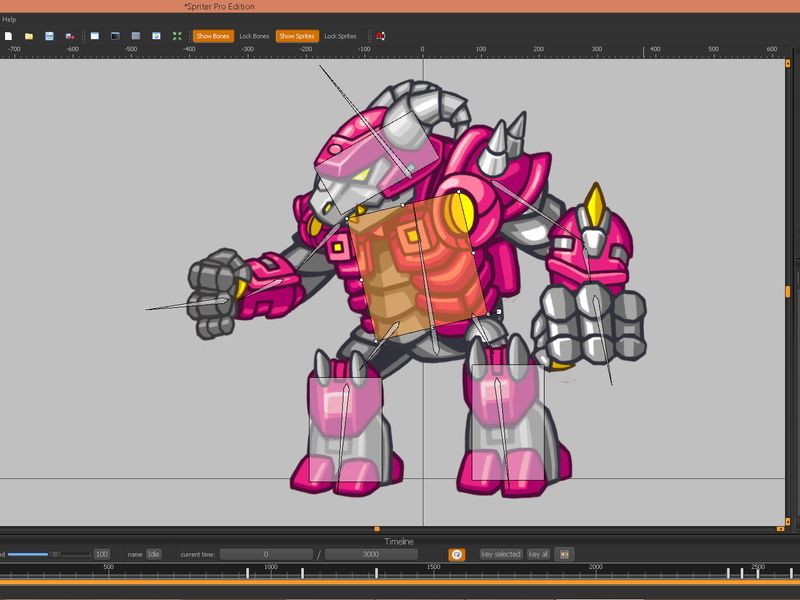Toggle the orange loop animation button
The height and width of the screenshot is (600, 800).
click(457, 555)
